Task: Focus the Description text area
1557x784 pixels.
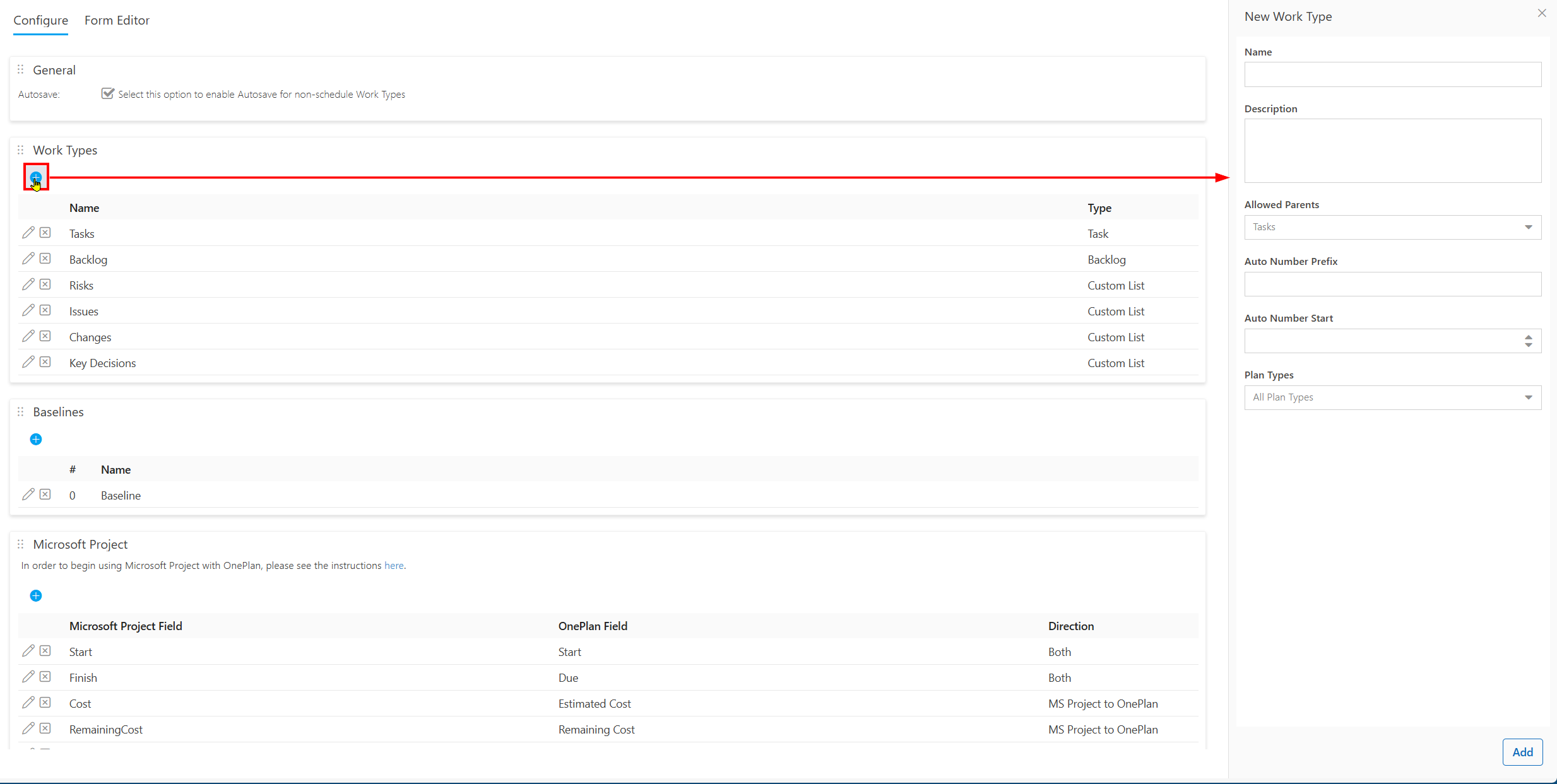Action: [1392, 151]
